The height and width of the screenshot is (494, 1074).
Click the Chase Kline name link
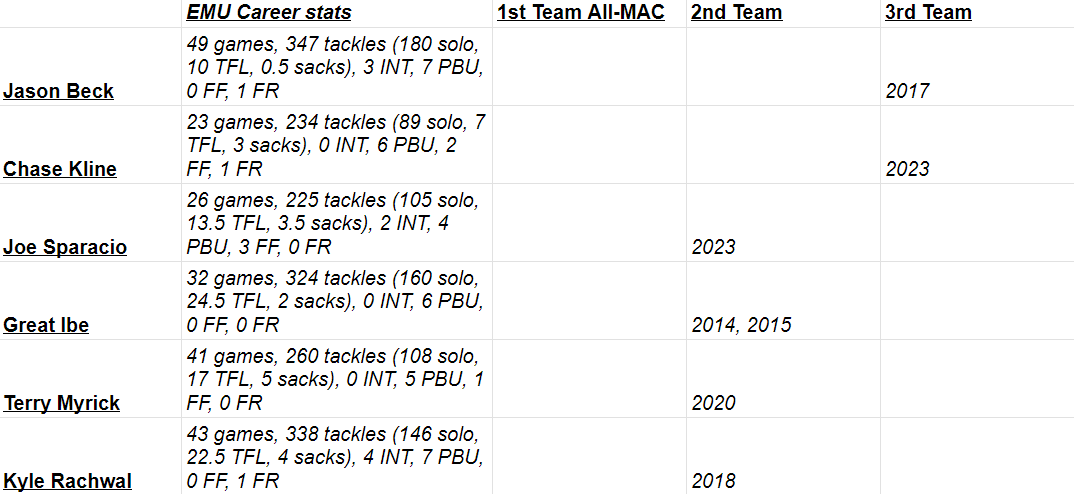pos(60,169)
